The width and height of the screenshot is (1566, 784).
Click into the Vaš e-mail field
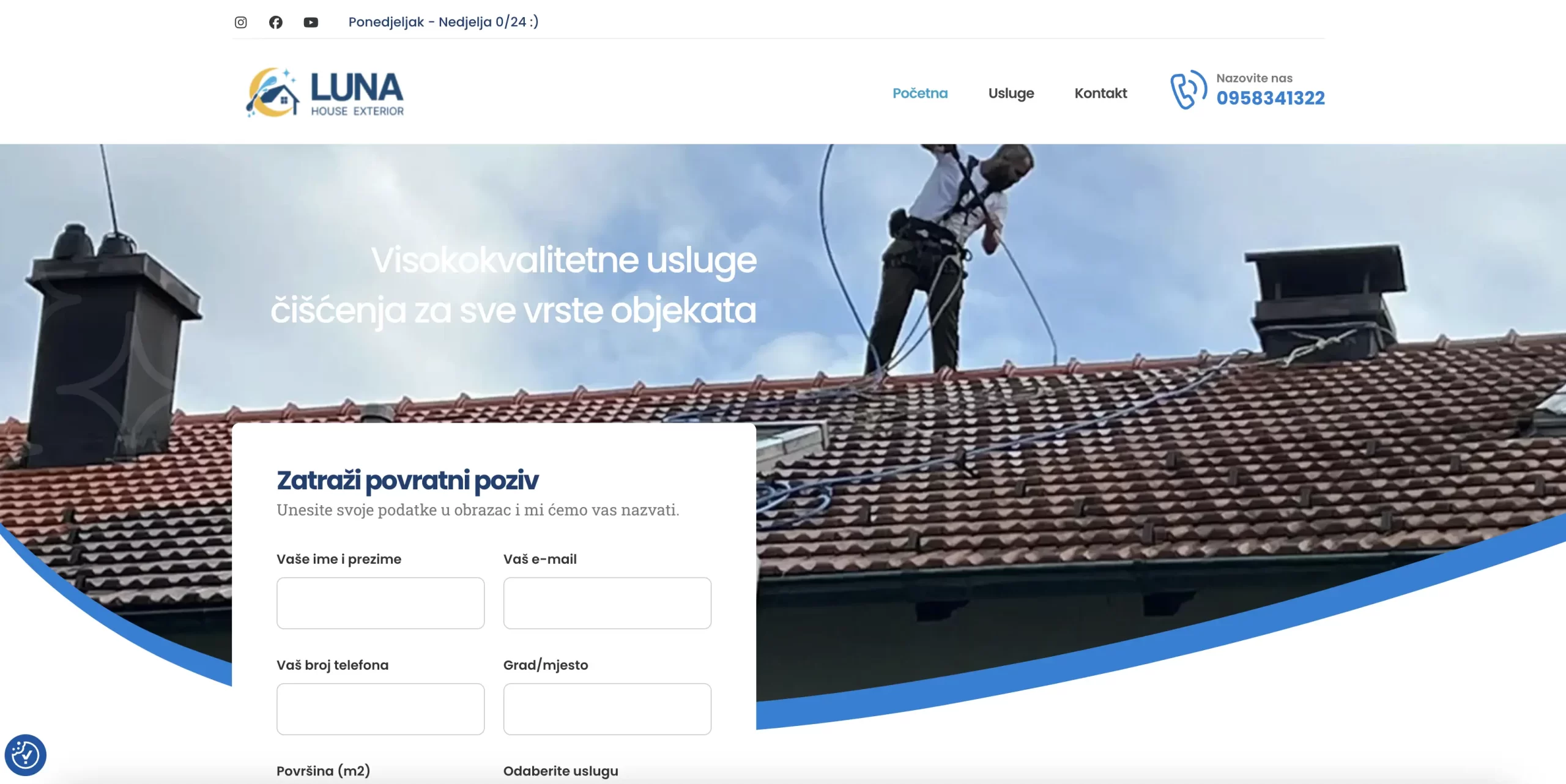point(607,603)
